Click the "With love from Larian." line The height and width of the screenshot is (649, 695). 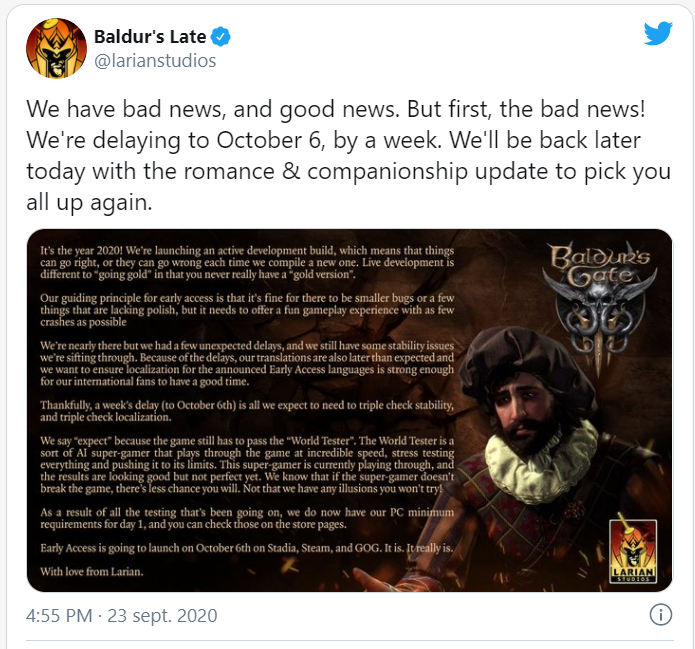(x=92, y=571)
